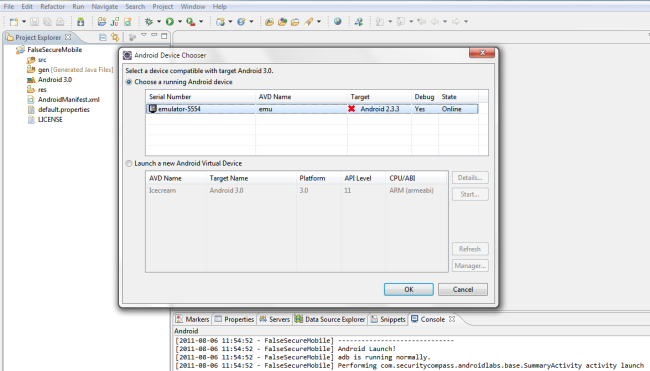Open dropdown arrow next to External Tools icon
The image size is (650, 371).
pyautogui.click(x=201, y=22)
